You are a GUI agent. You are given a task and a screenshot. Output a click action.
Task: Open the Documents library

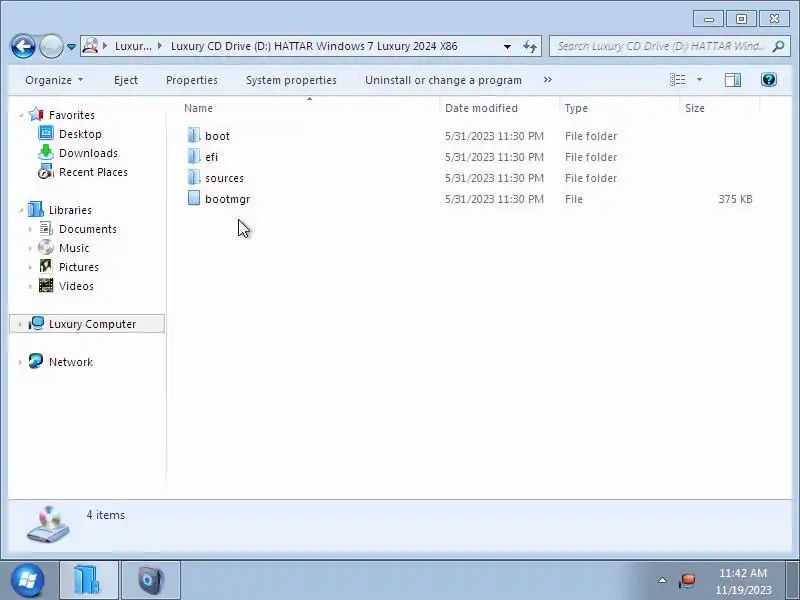click(88, 229)
